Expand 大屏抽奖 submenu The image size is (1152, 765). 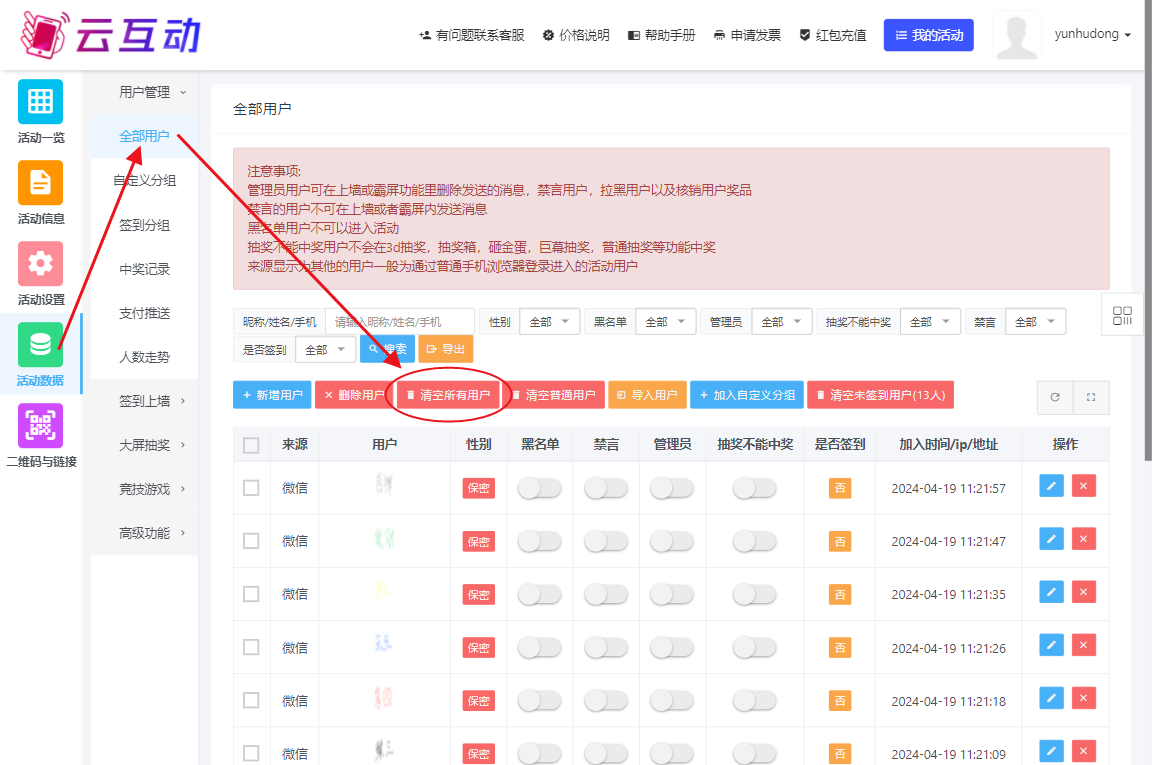click(x=145, y=445)
